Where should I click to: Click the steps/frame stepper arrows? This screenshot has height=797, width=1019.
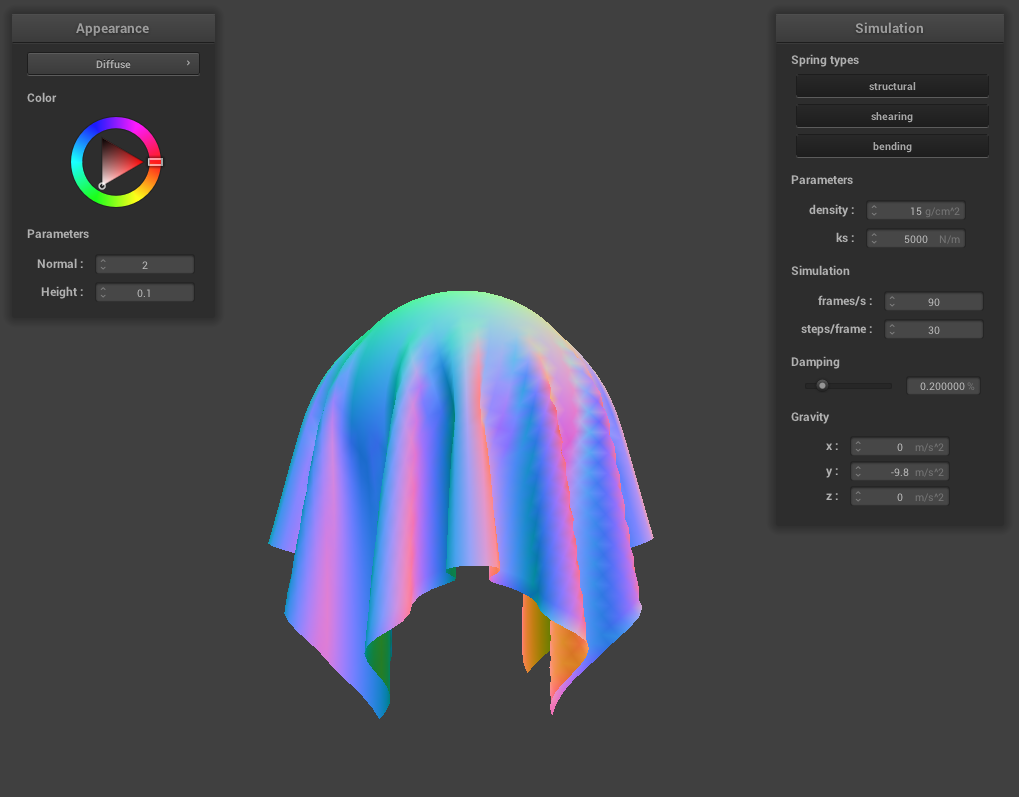pos(892,330)
